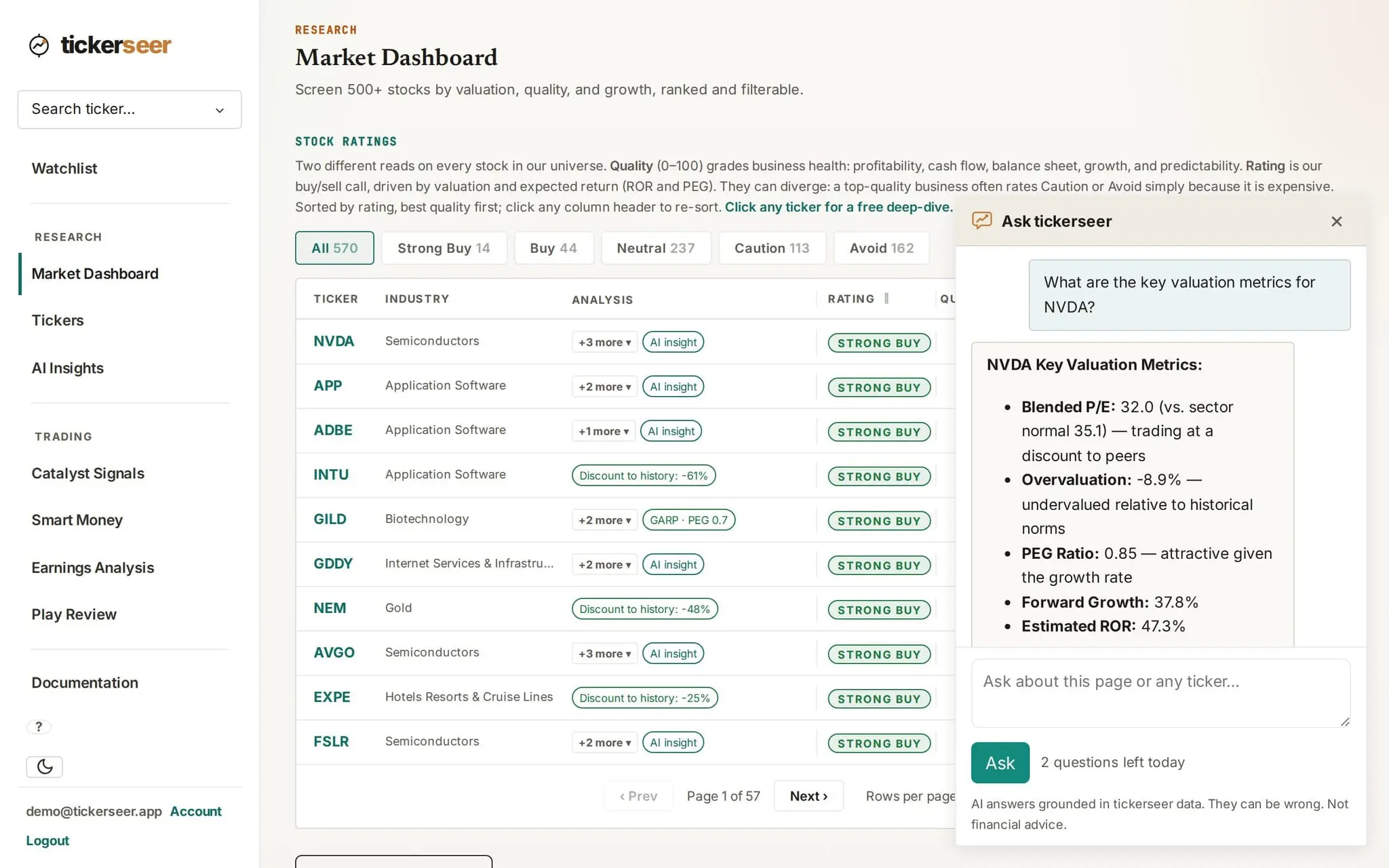Open the GDDY ticker link

coord(333,564)
